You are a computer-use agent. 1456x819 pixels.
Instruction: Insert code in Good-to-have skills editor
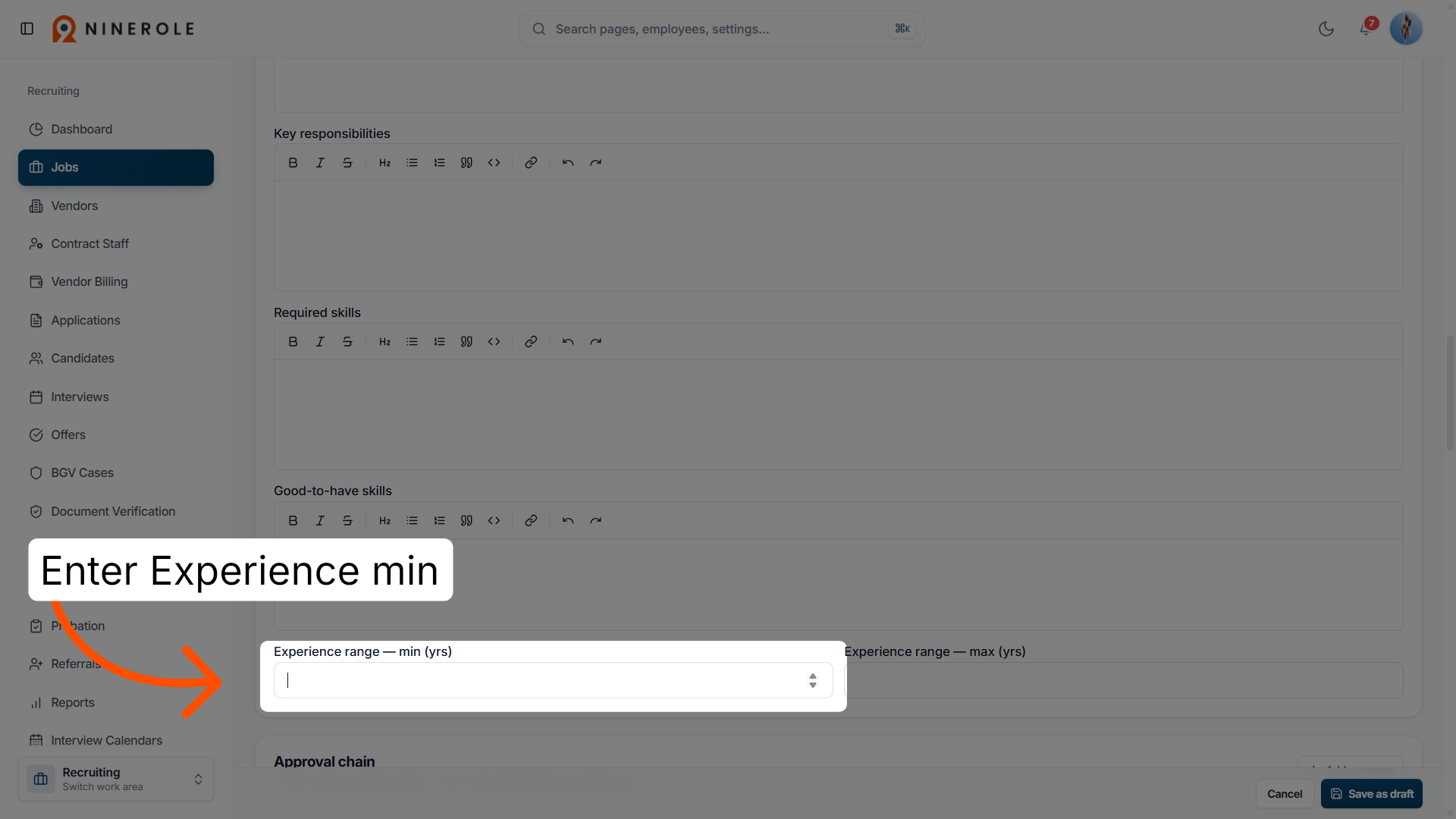point(494,521)
